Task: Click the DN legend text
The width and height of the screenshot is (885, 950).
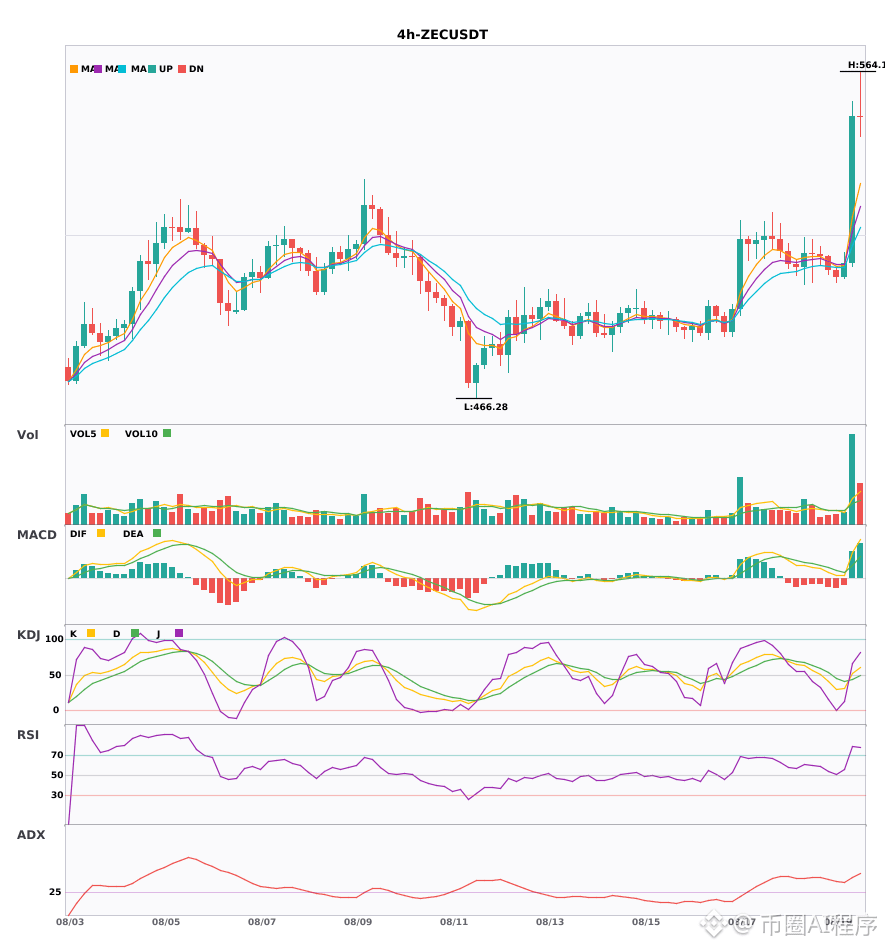Action: pos(196,69)
